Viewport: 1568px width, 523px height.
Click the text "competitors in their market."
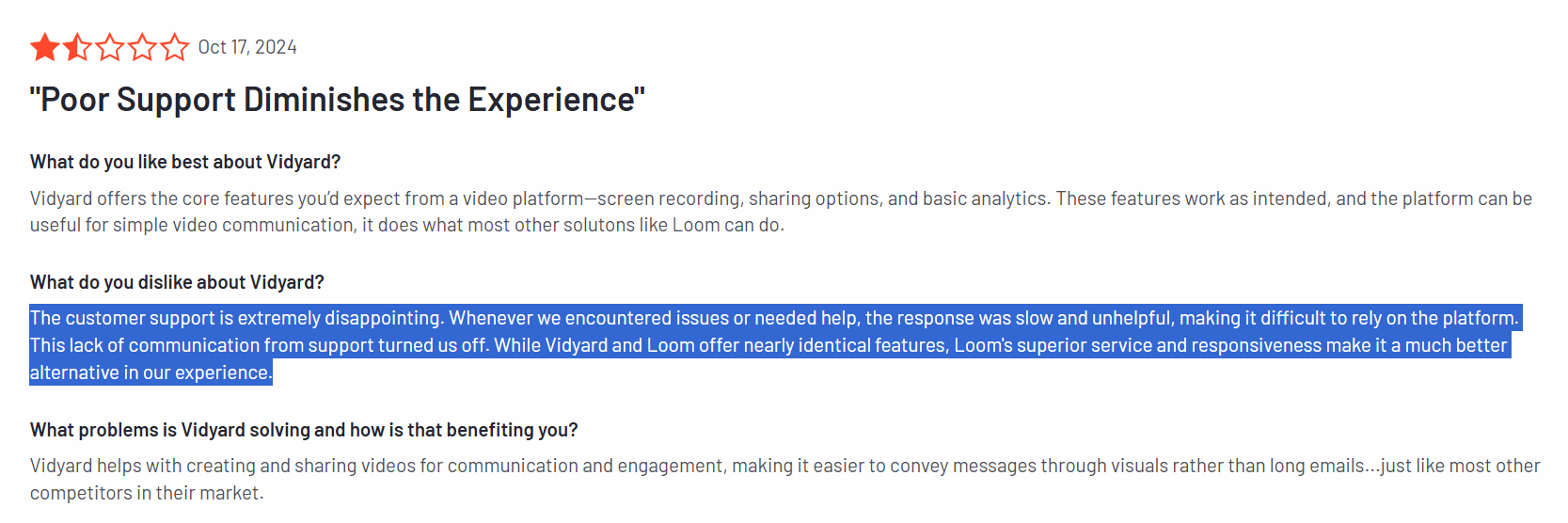pyautogui.click(x=147, y=493)
